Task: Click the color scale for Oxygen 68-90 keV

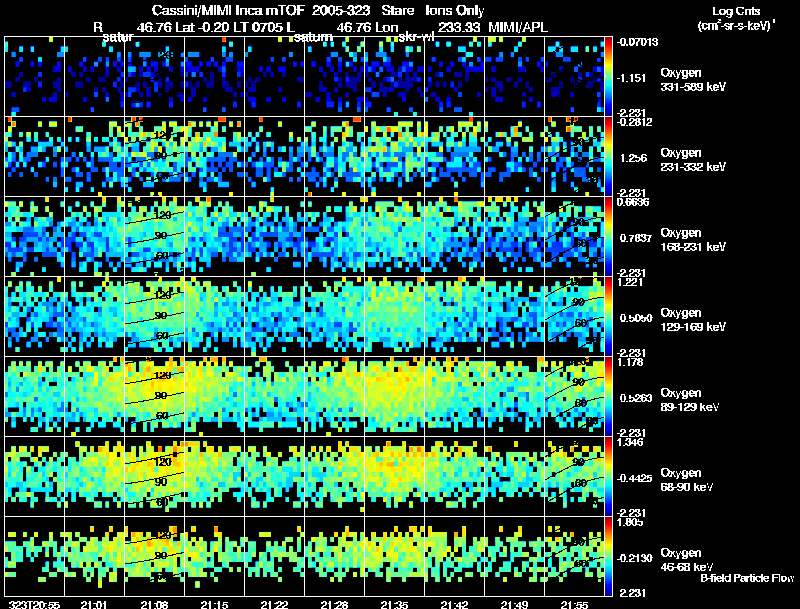Action: click(608, 476)
